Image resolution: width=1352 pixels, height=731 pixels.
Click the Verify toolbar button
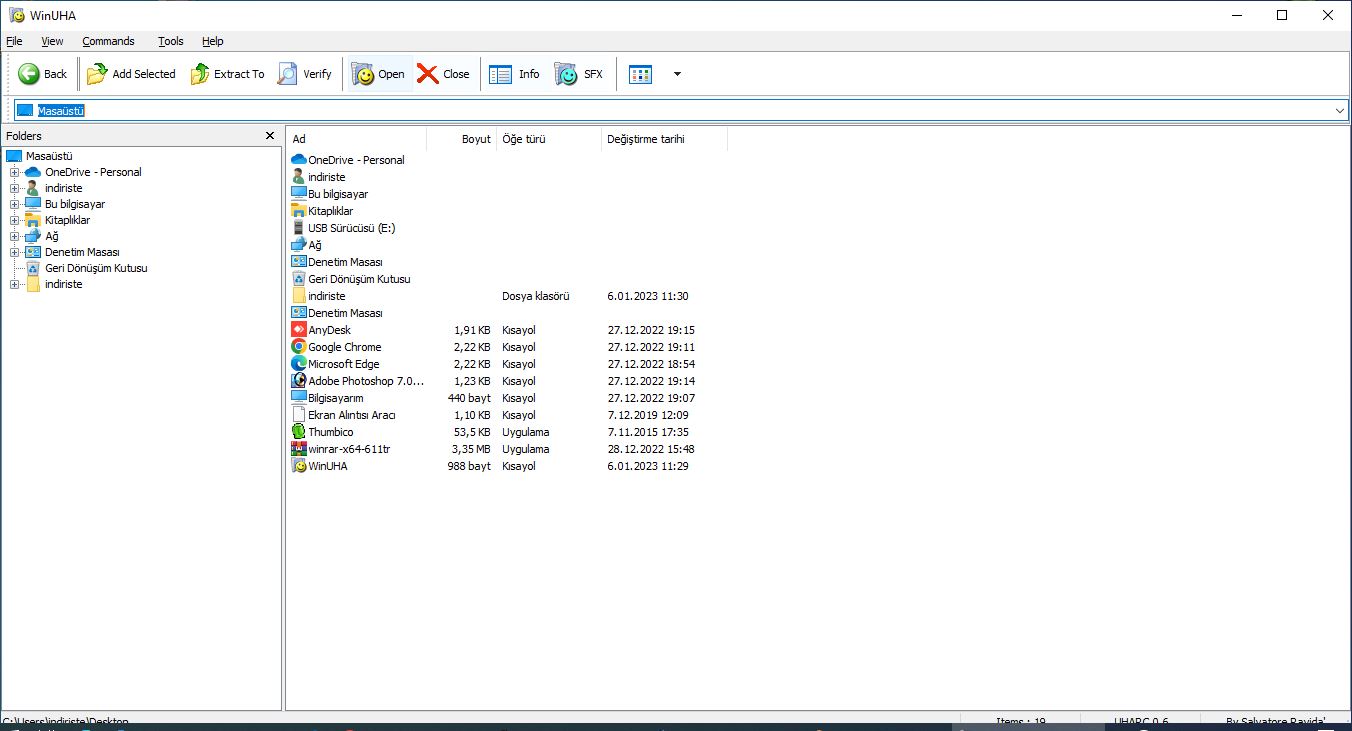click(x=305, y=74)
